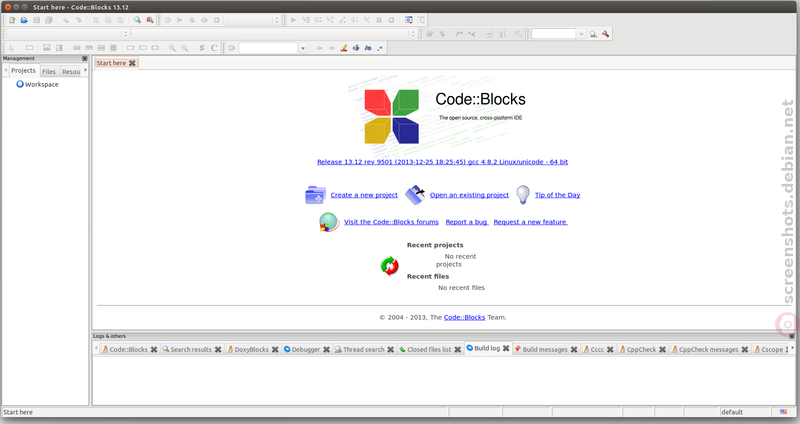Image resolution: width=800 pixels, height=424 pixels.
Task: Click Management tabs left scroll arrow
Action: (6, 70)
